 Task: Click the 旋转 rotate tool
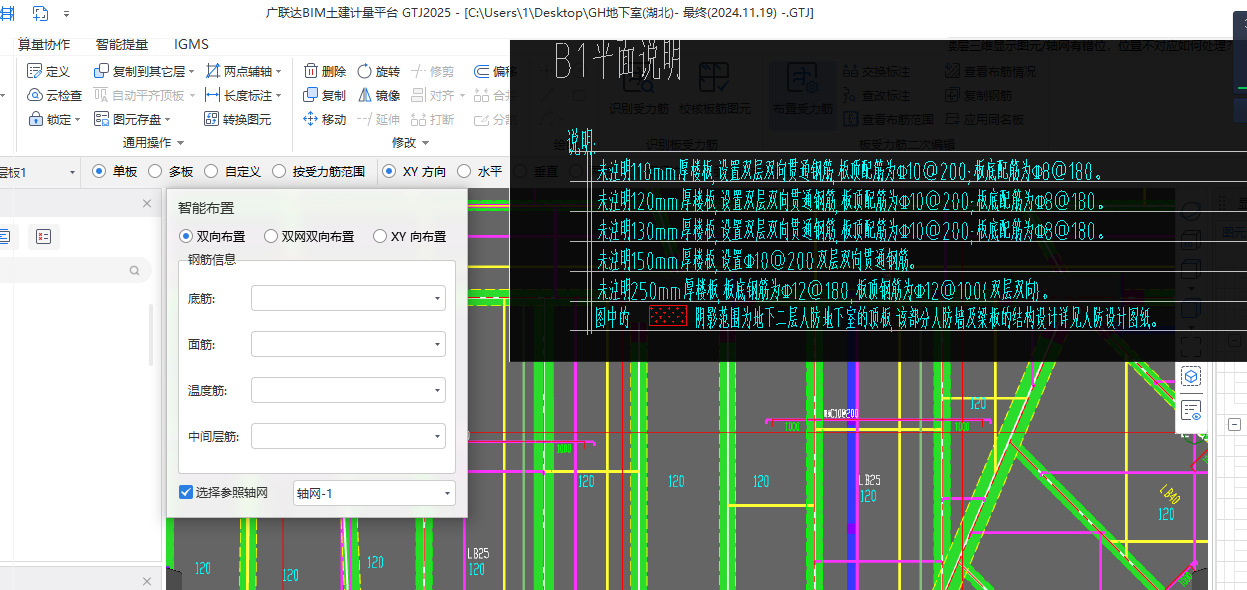coord(378,71)
